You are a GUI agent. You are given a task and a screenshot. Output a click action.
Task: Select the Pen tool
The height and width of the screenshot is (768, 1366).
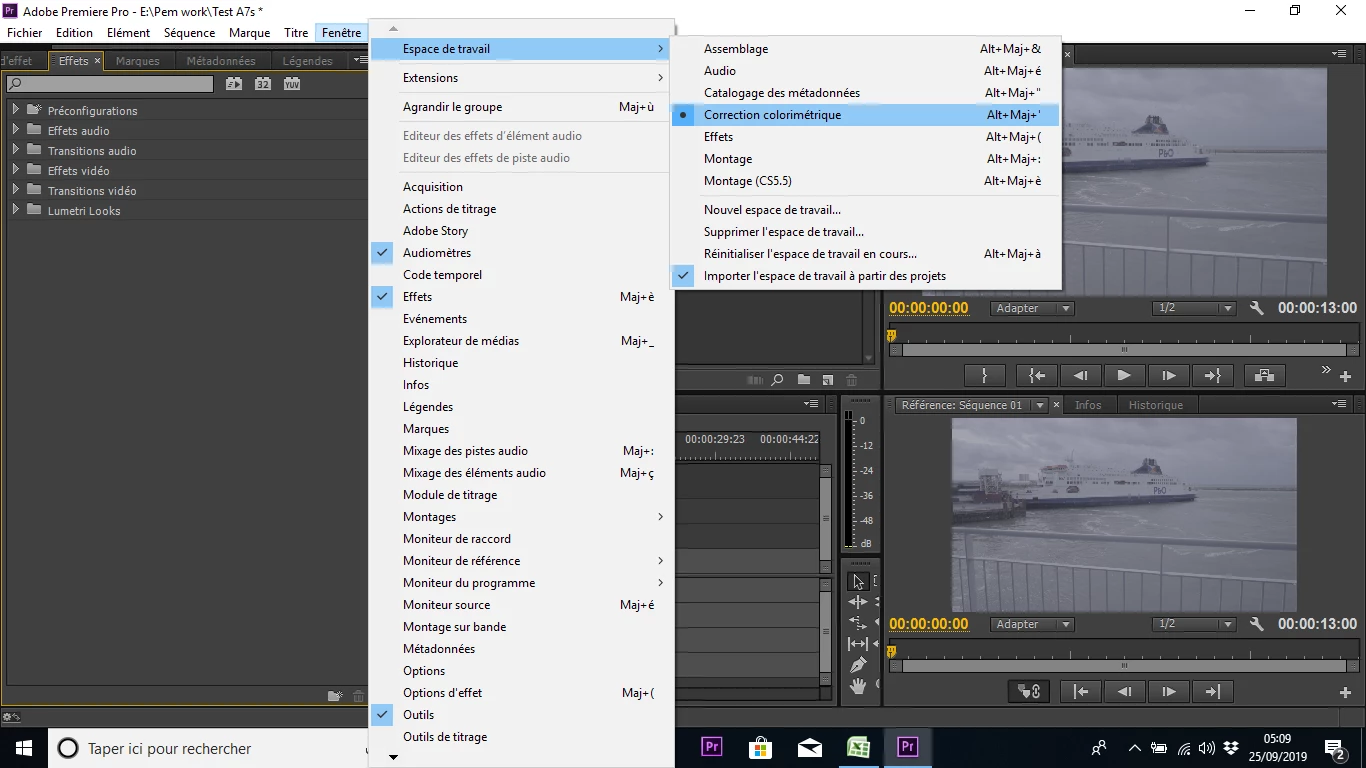(x=858, y=665)
